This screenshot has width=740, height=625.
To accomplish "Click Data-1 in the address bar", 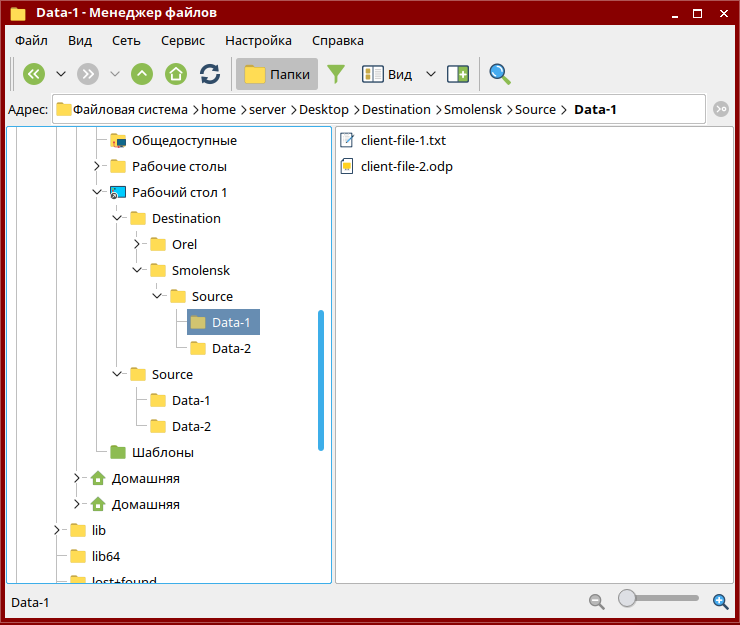I will [595, 110].
